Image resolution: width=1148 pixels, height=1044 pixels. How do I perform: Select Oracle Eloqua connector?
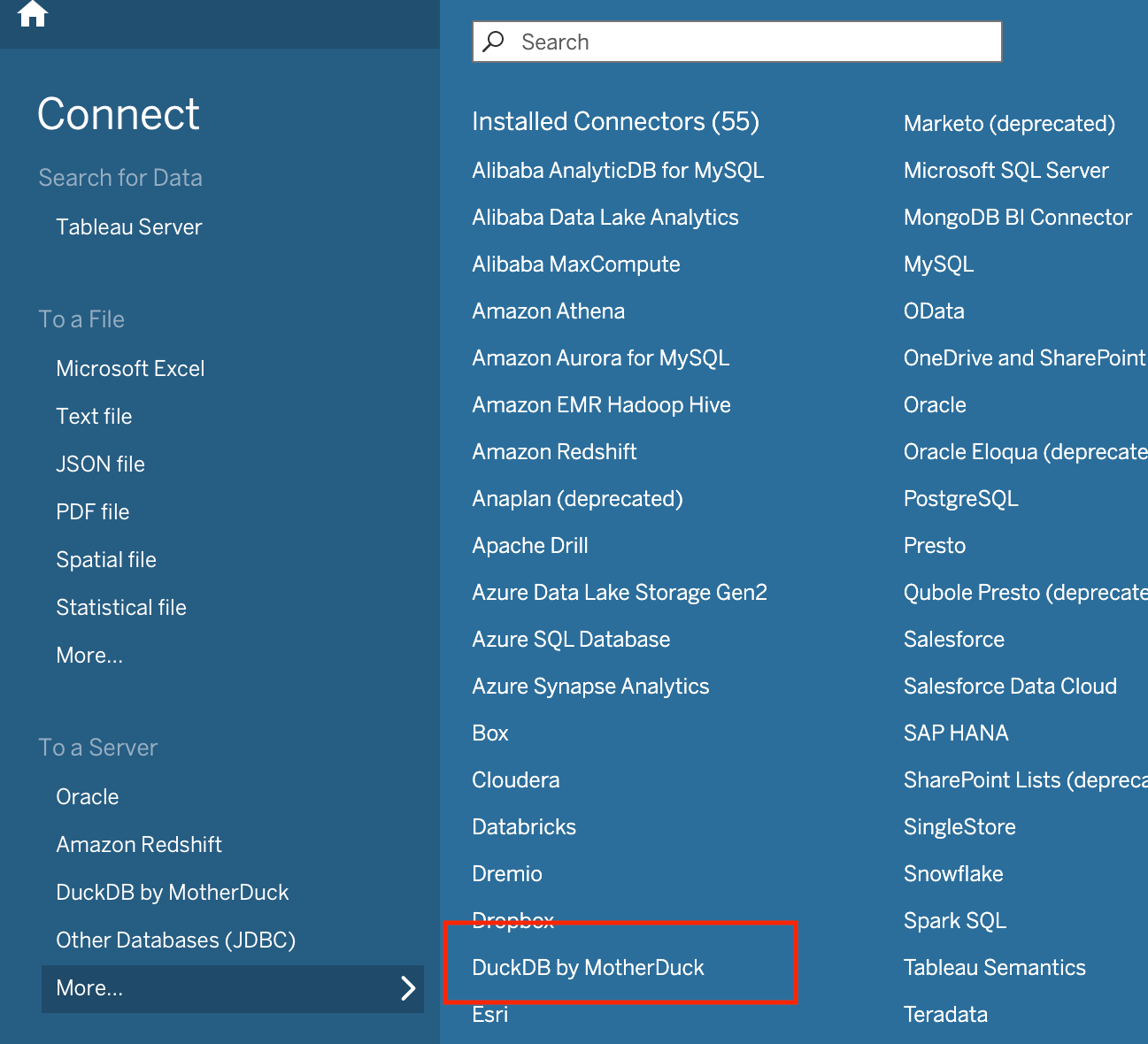1026,452
